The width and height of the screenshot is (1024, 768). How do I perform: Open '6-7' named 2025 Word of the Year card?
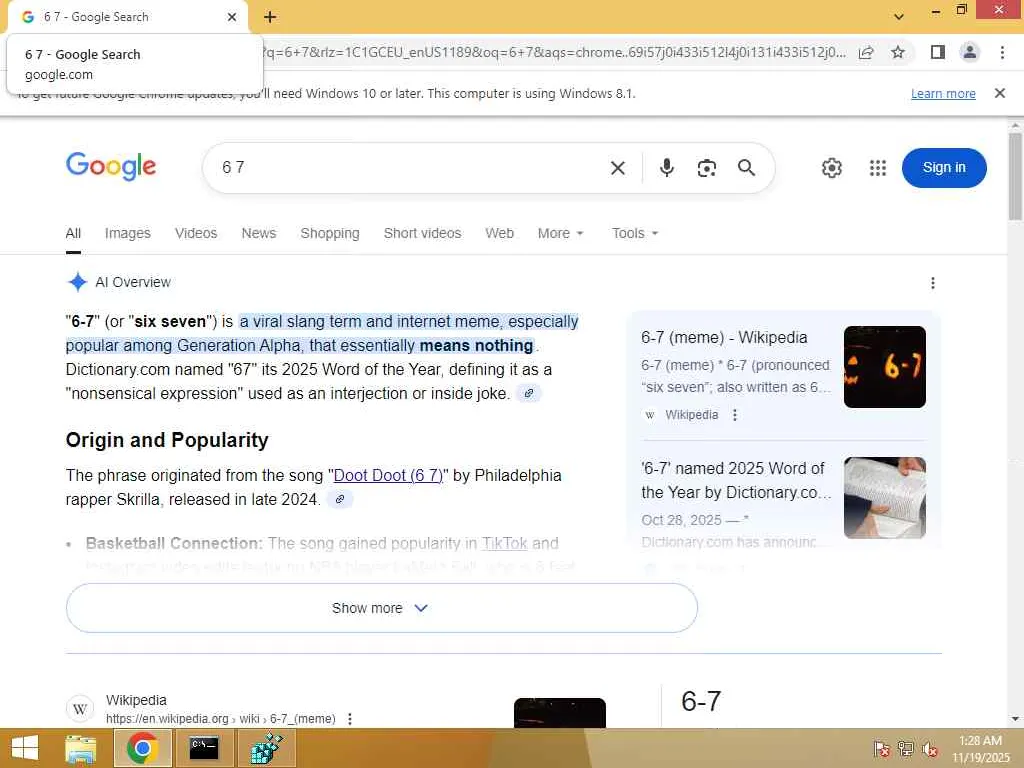pos(736,480)
